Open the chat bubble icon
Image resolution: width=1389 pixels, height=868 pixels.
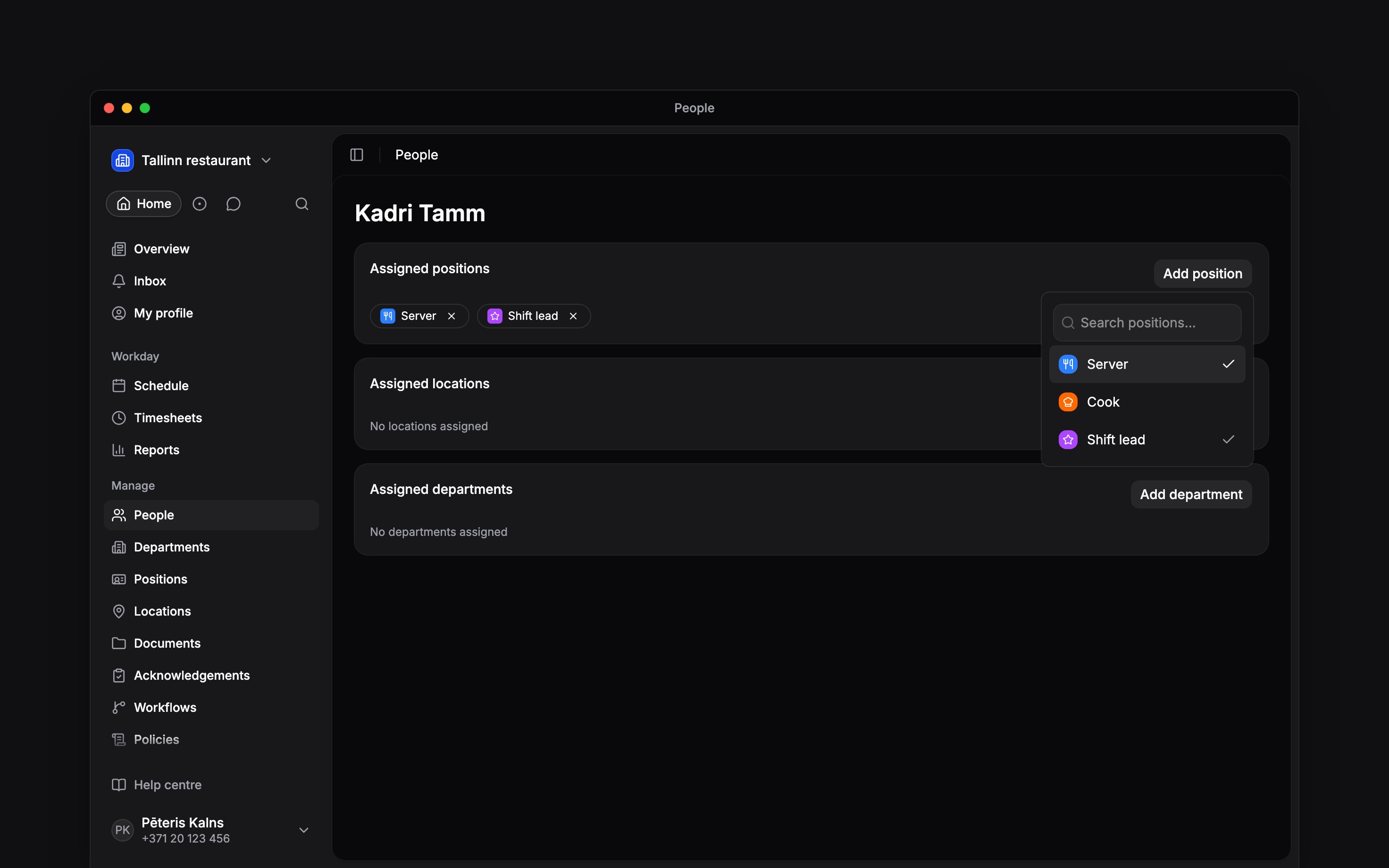click(x=233, y=204)
